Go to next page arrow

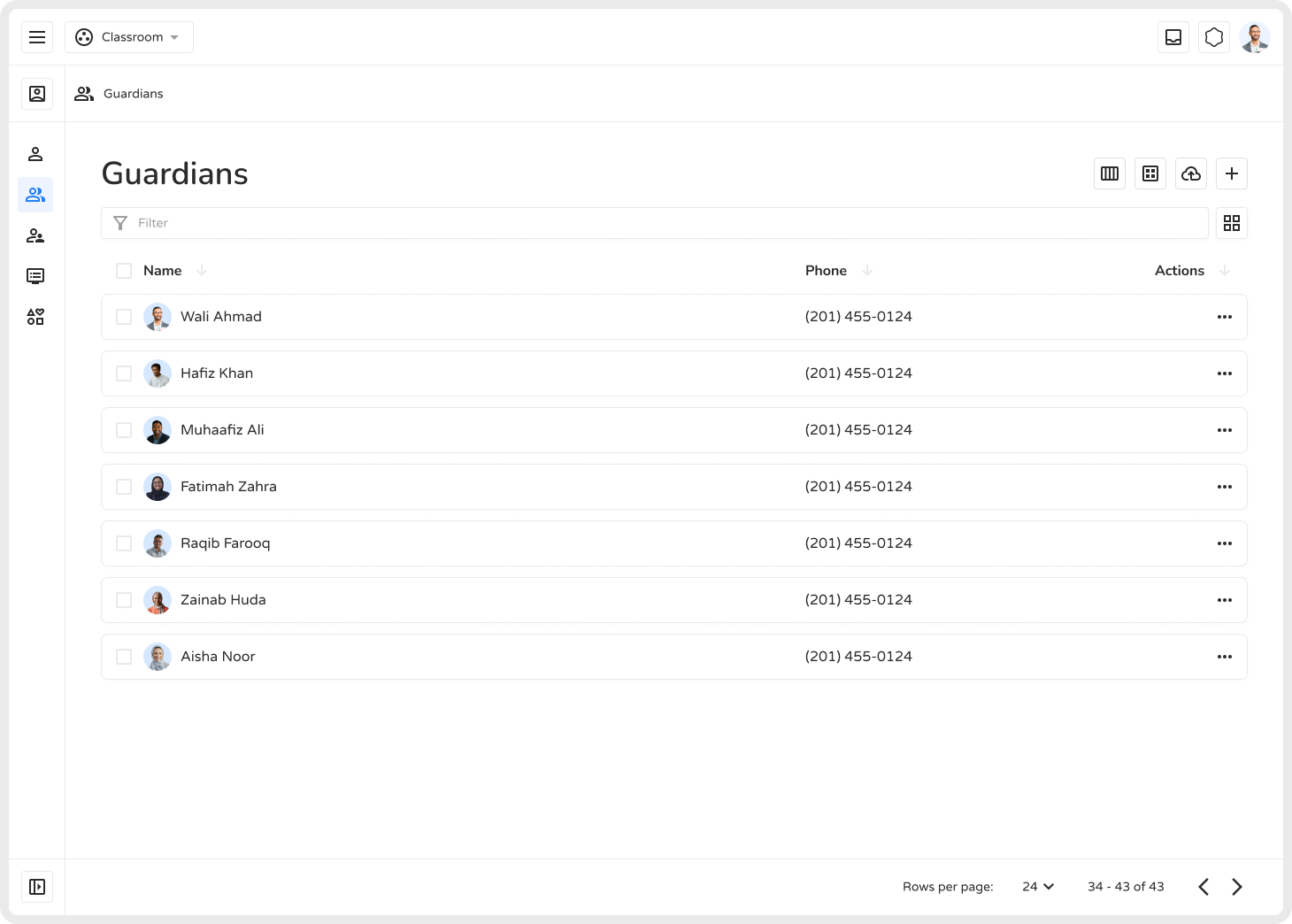tap(1237, 887)
